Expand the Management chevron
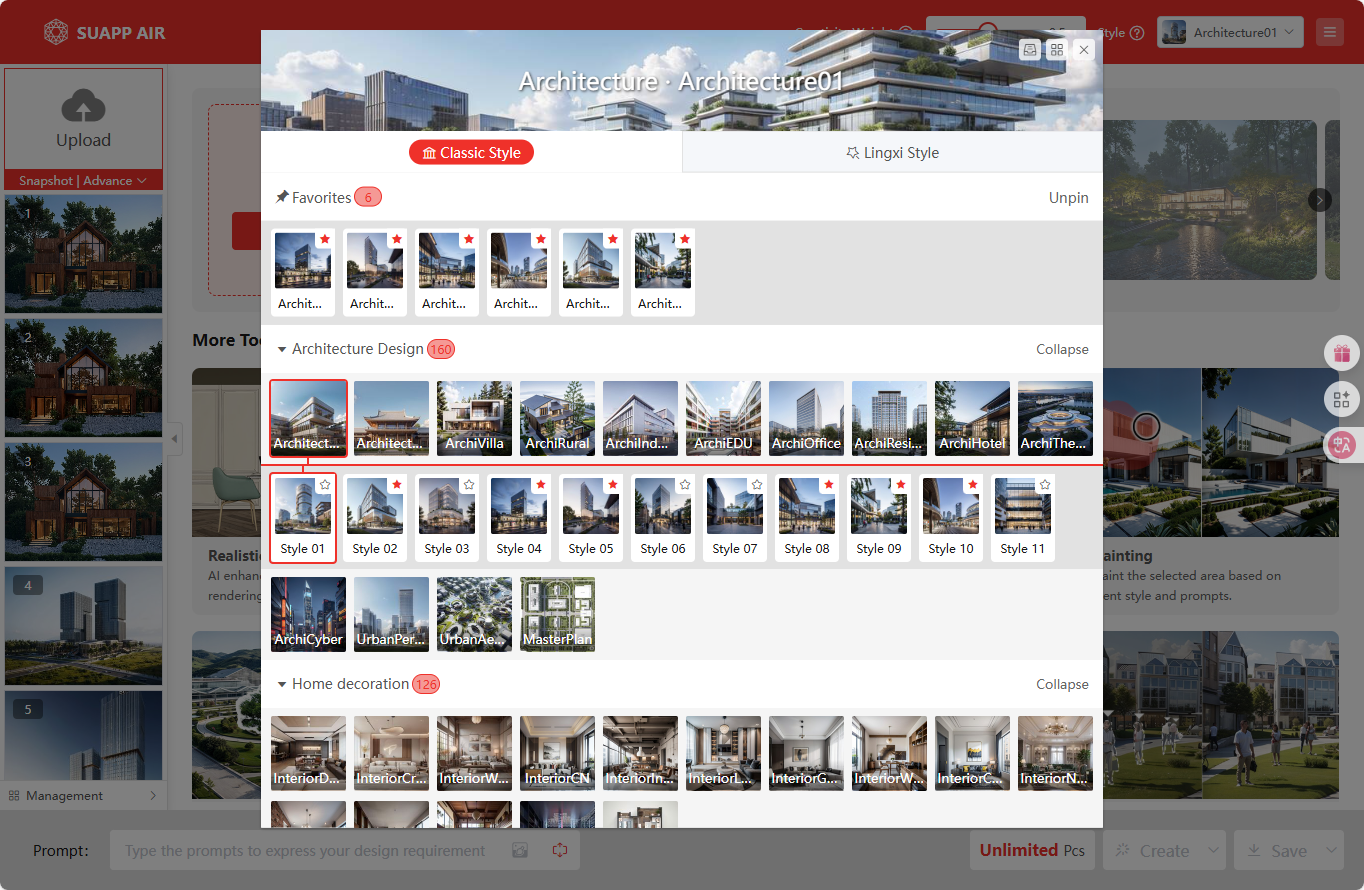Image resolution: width=1364 pixels, height=890 pixels. [x=153, y=796]
